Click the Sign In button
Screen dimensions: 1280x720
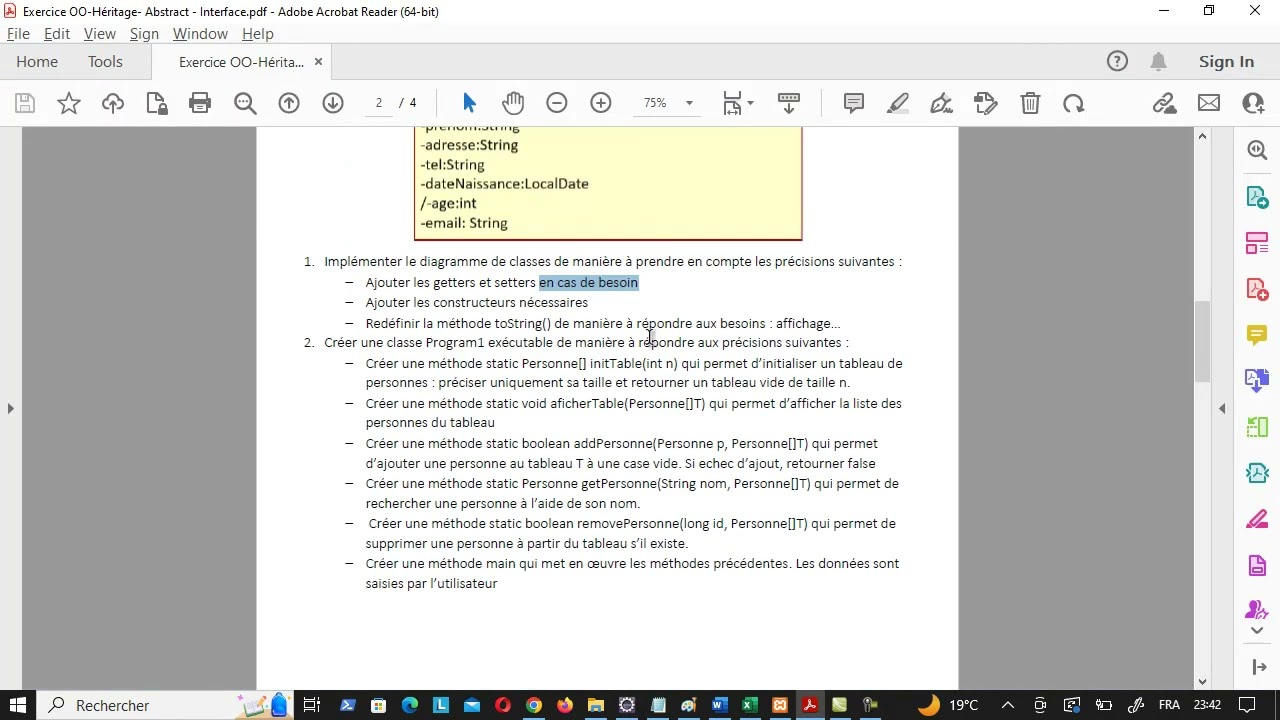(1226, 61)
